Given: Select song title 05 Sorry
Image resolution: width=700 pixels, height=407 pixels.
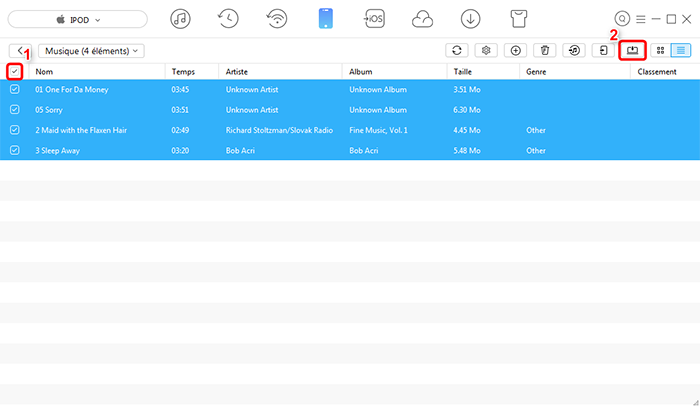Looking at the screenshot, I should pos(49,110).
